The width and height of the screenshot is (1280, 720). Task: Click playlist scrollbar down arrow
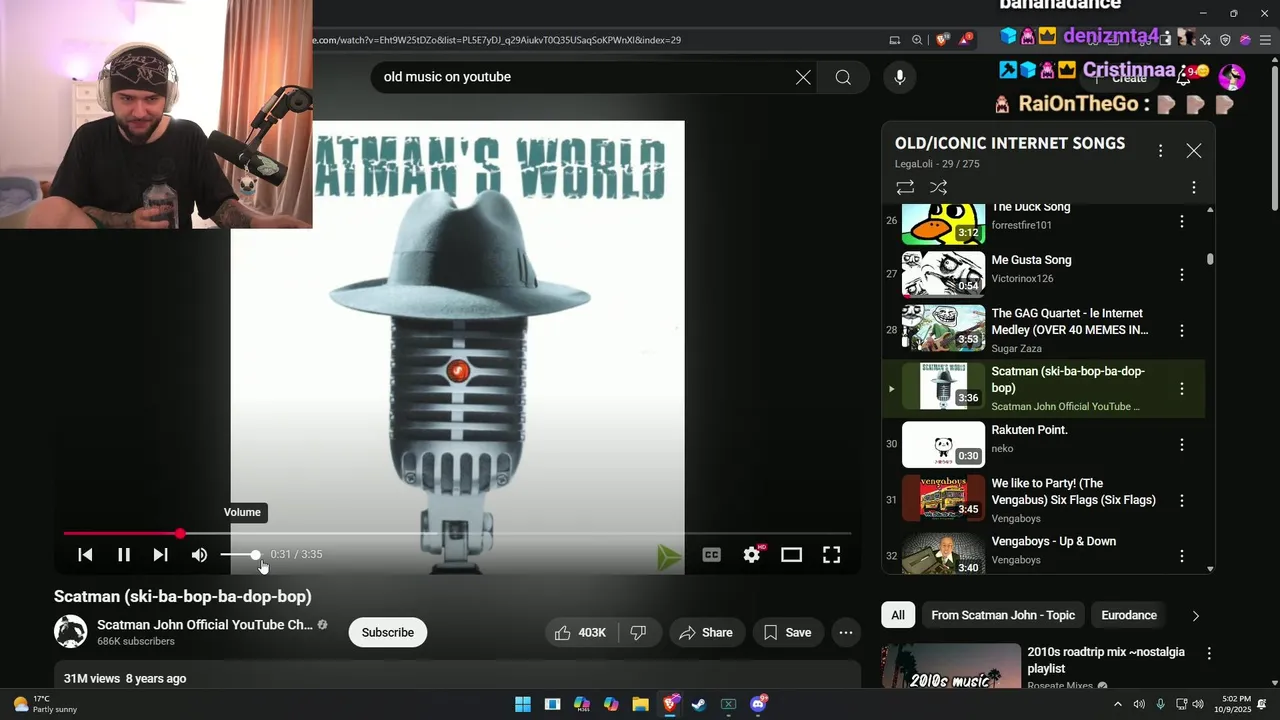[x=1210, y=568]
